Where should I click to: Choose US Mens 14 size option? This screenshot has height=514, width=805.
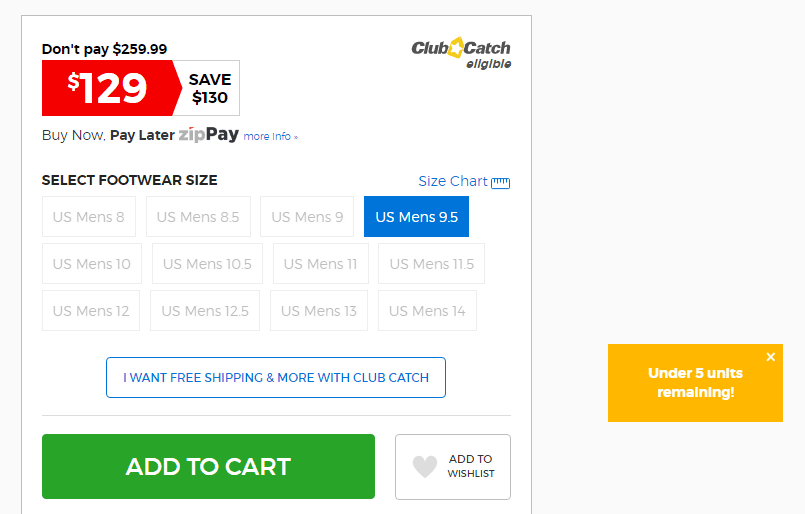click(427, 311)
